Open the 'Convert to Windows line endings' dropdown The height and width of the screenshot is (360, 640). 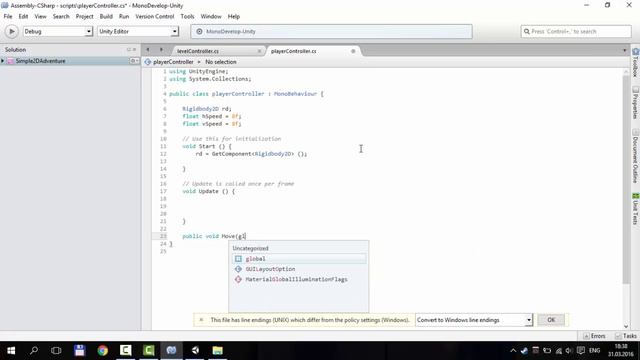473,320
